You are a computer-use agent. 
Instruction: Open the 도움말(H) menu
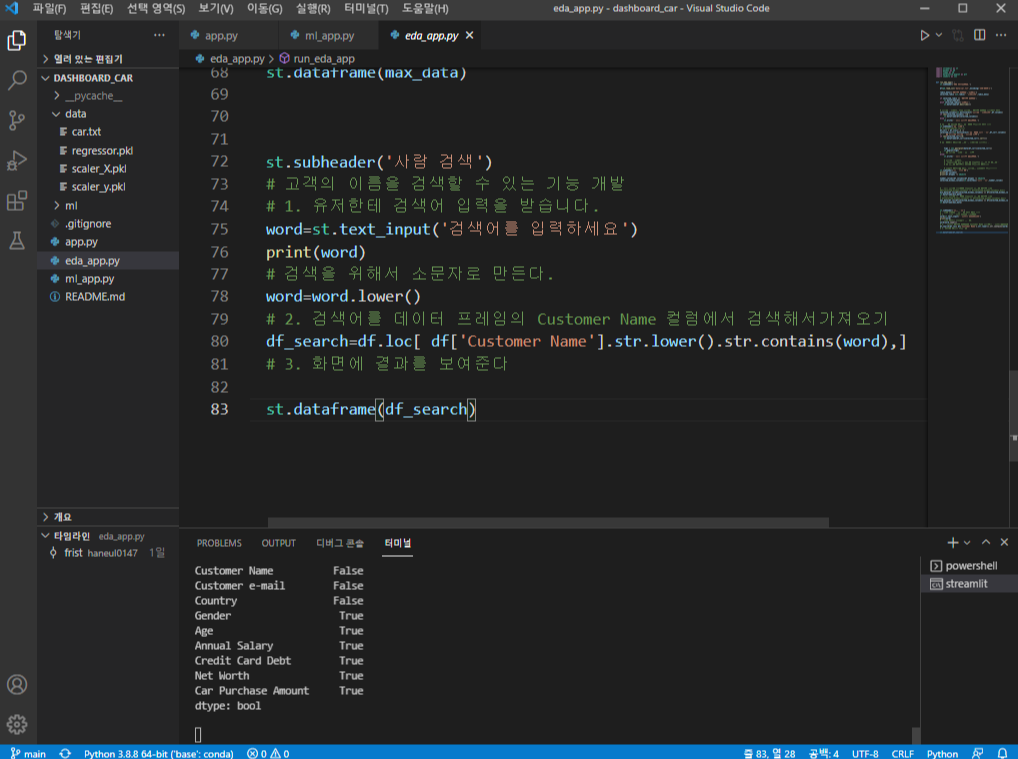(425, 8)
